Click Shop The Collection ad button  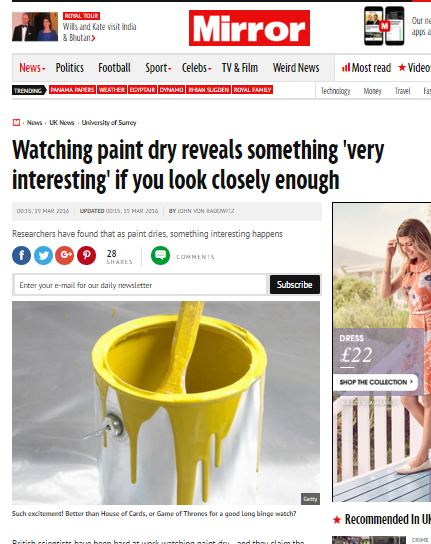click(375, 382)
